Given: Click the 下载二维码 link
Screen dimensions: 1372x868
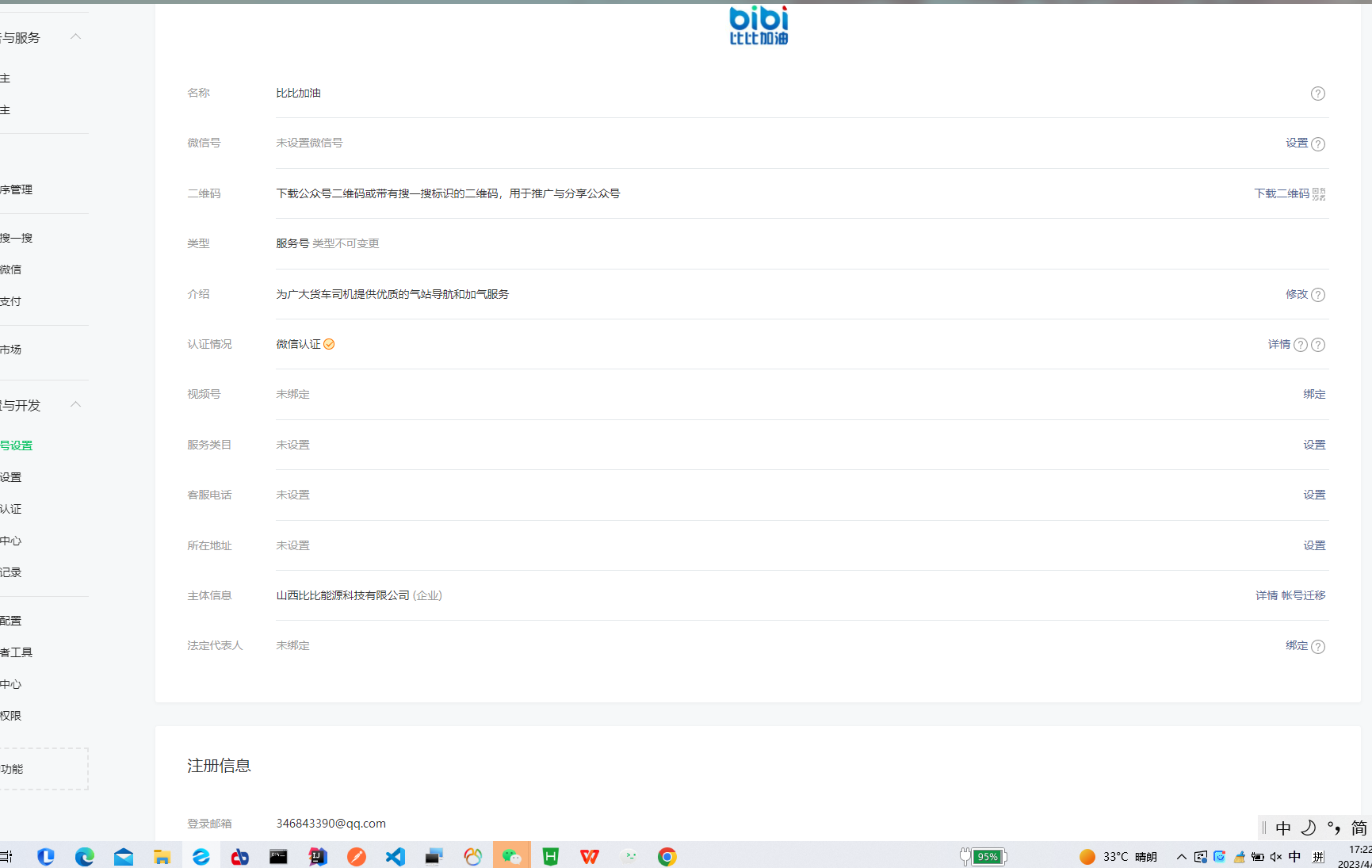Looking at the screenshot, I should (x=1282, y=193).
